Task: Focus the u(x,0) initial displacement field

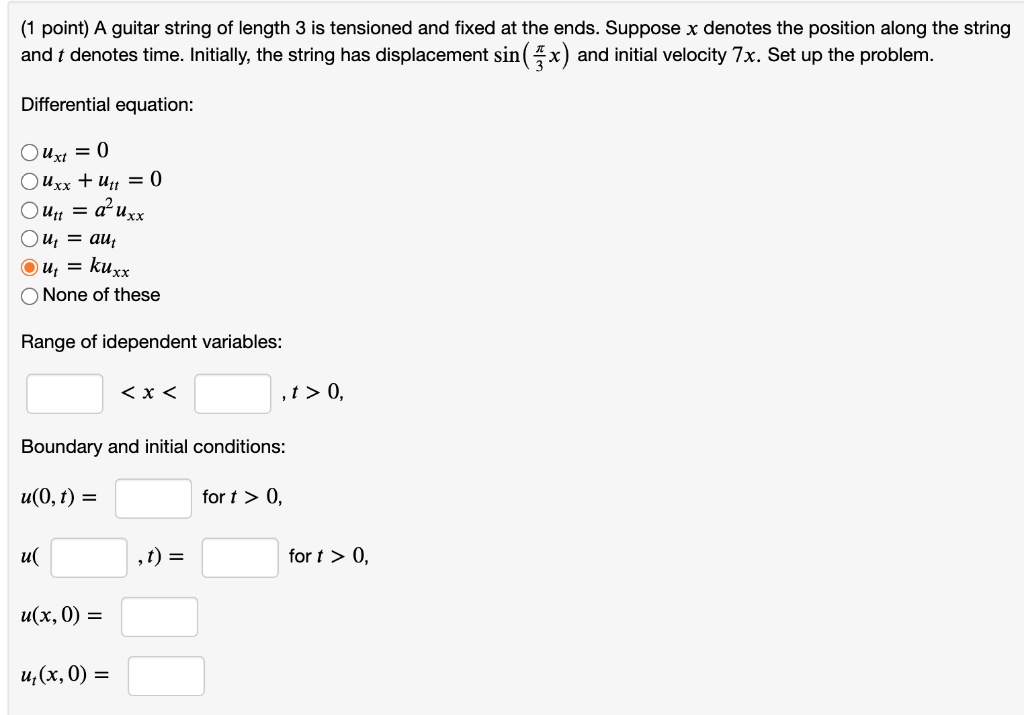Action: pyautogui.click(x=159, y=617)
